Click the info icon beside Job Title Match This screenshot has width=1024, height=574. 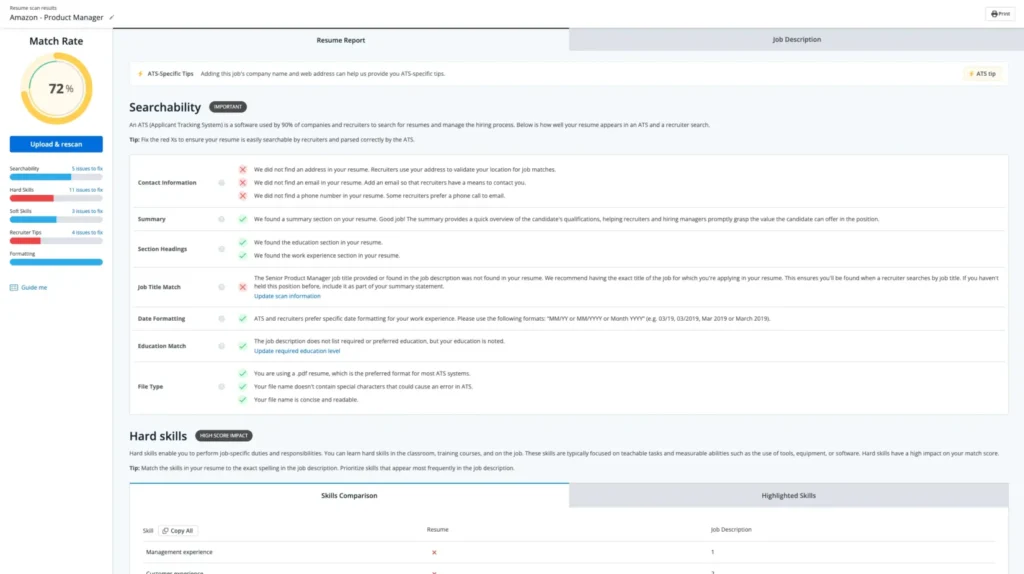click(x=221, y=287)
